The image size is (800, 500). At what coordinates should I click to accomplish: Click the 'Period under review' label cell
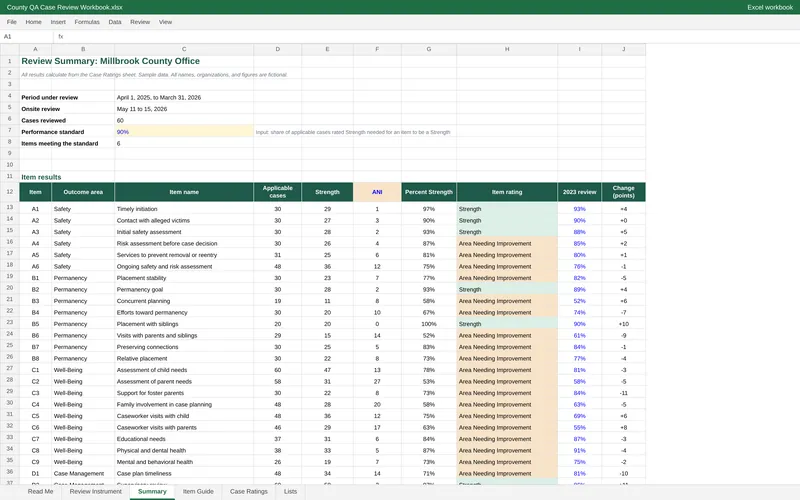click(49, 97)
